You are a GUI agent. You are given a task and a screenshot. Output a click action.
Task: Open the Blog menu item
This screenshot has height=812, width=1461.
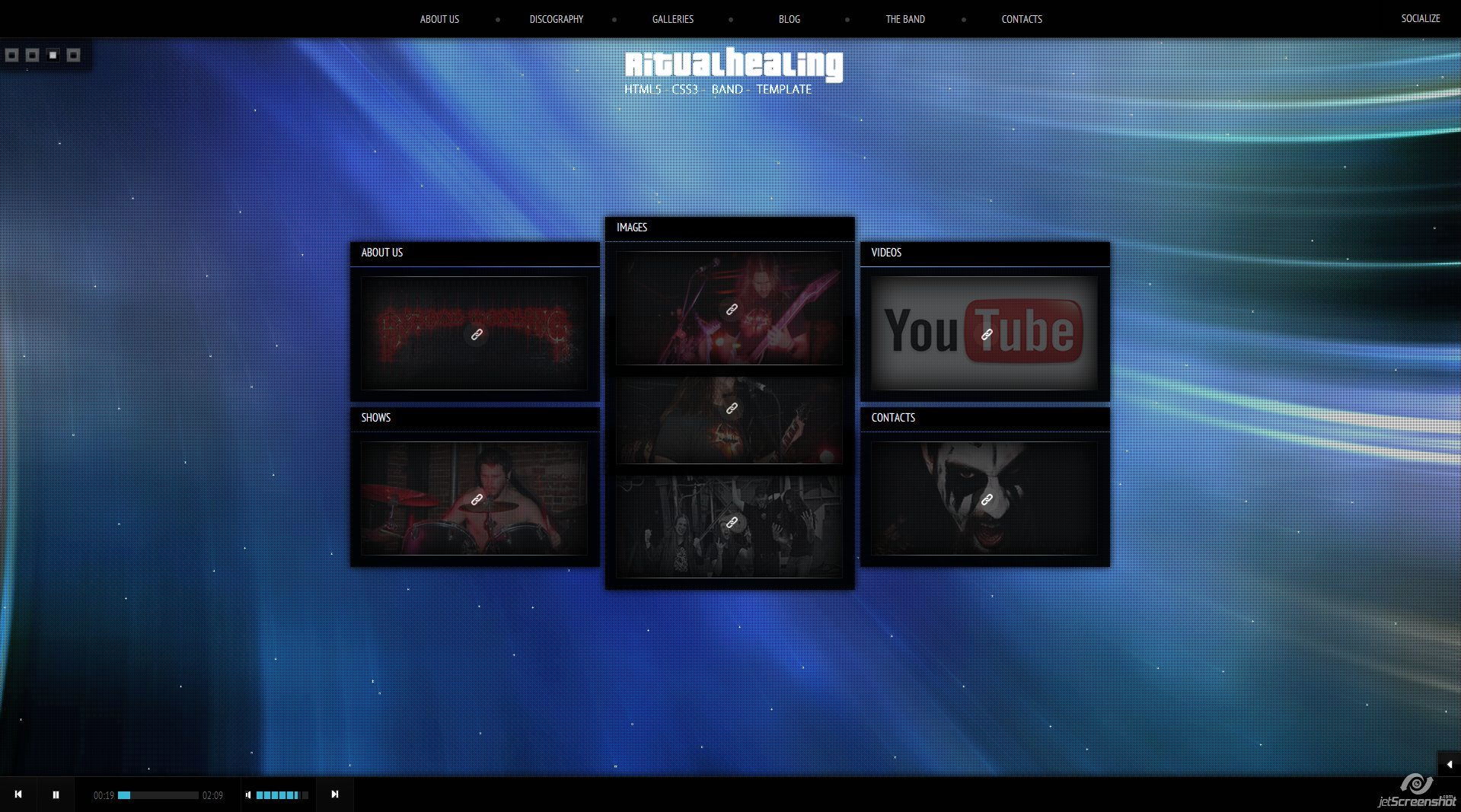point(790,19)
